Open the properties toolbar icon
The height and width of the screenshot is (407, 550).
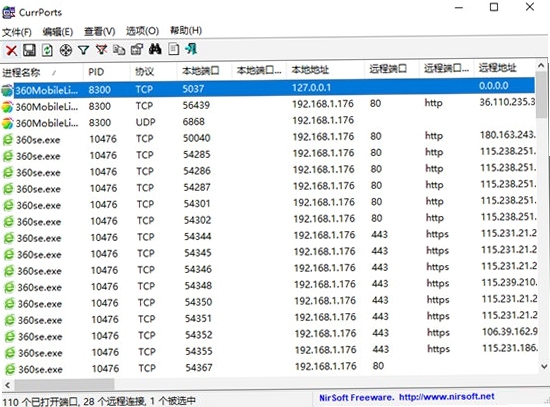pos(137,49)
